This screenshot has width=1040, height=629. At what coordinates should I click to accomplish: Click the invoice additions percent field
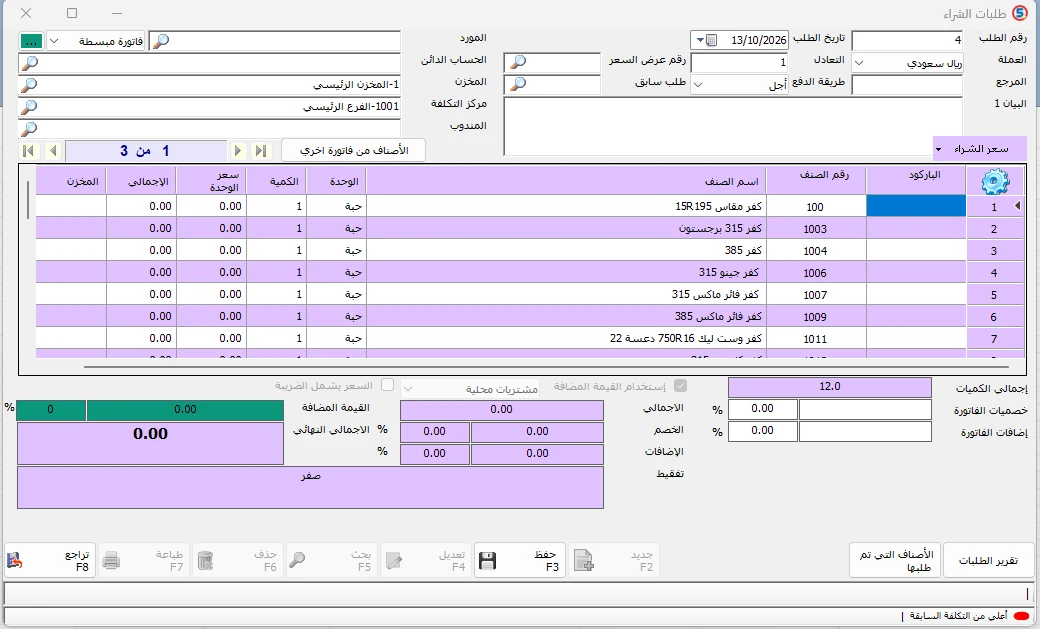click(x=762, y=431)
